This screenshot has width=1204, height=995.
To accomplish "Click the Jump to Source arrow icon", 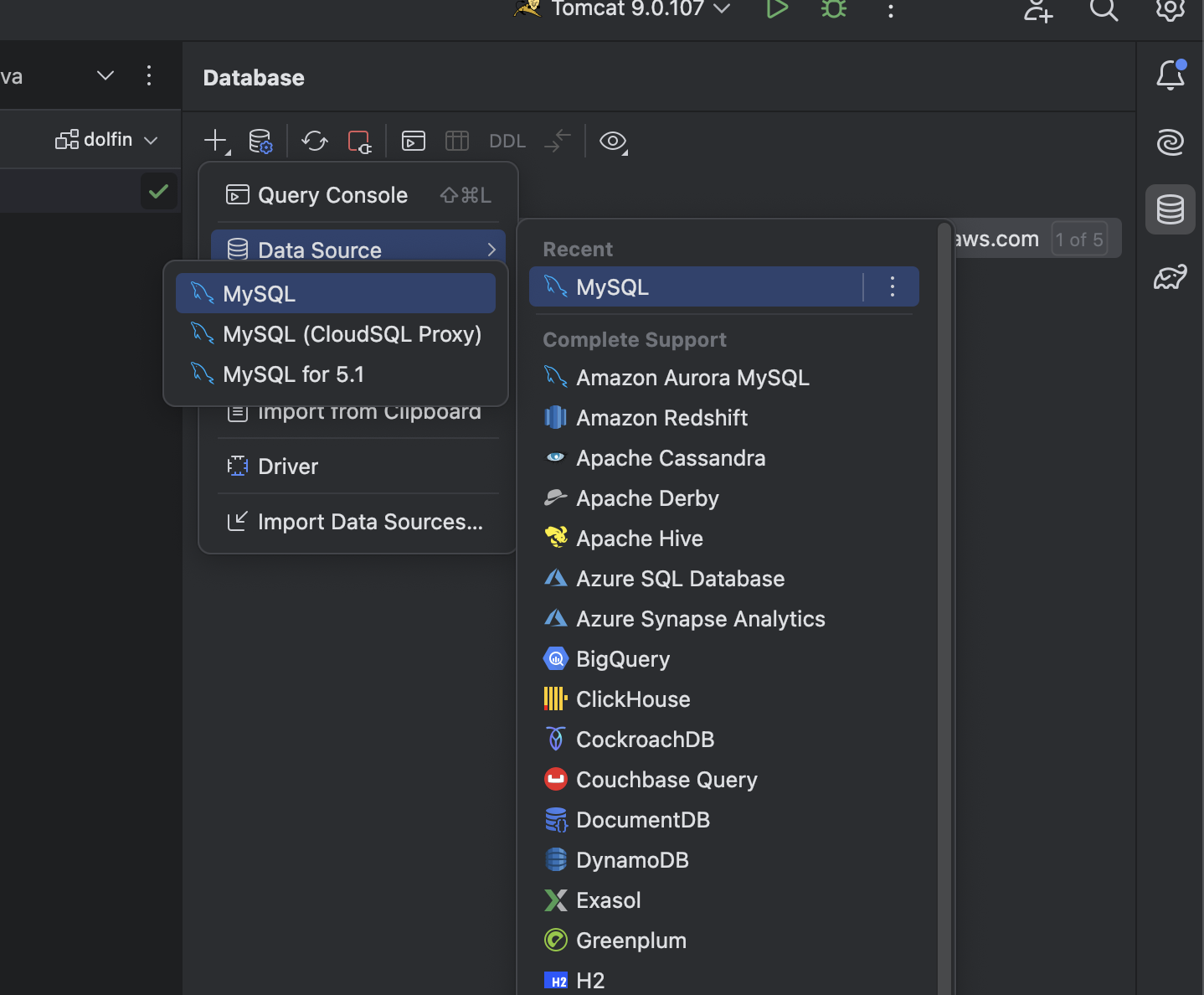I will pyautogui.click(x=557, y=141).
